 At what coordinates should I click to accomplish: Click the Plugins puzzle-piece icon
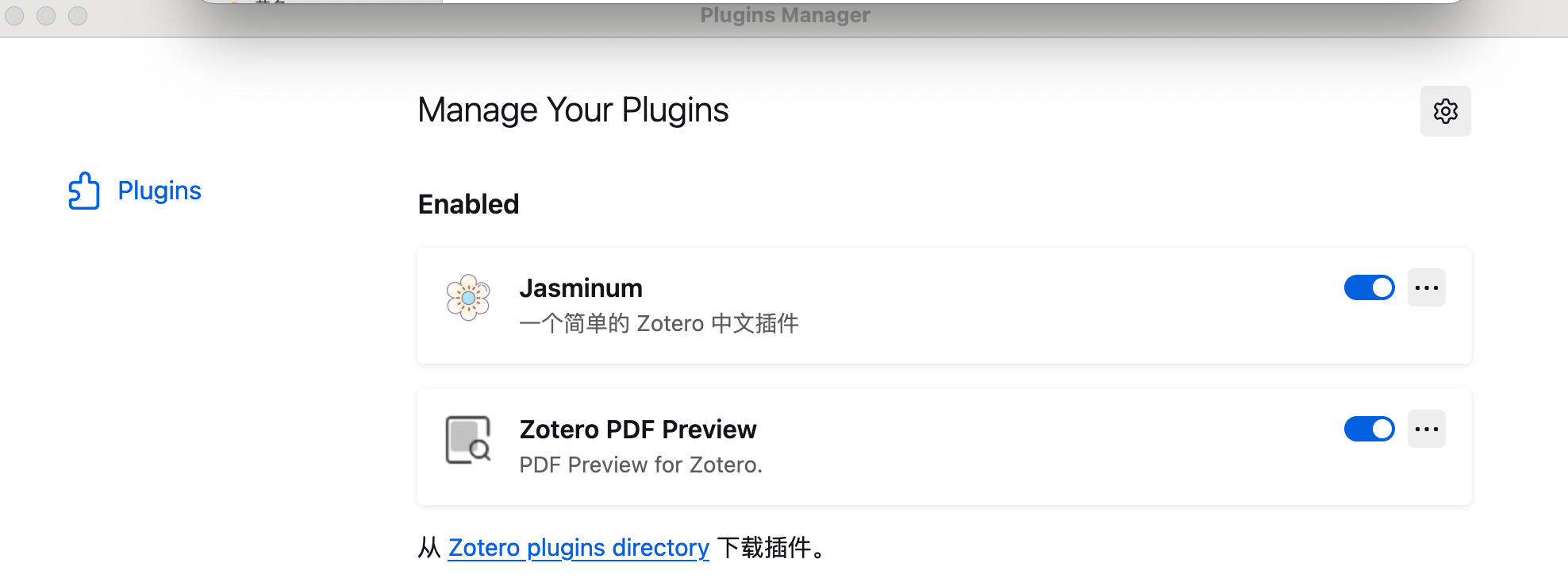[84, 191]
